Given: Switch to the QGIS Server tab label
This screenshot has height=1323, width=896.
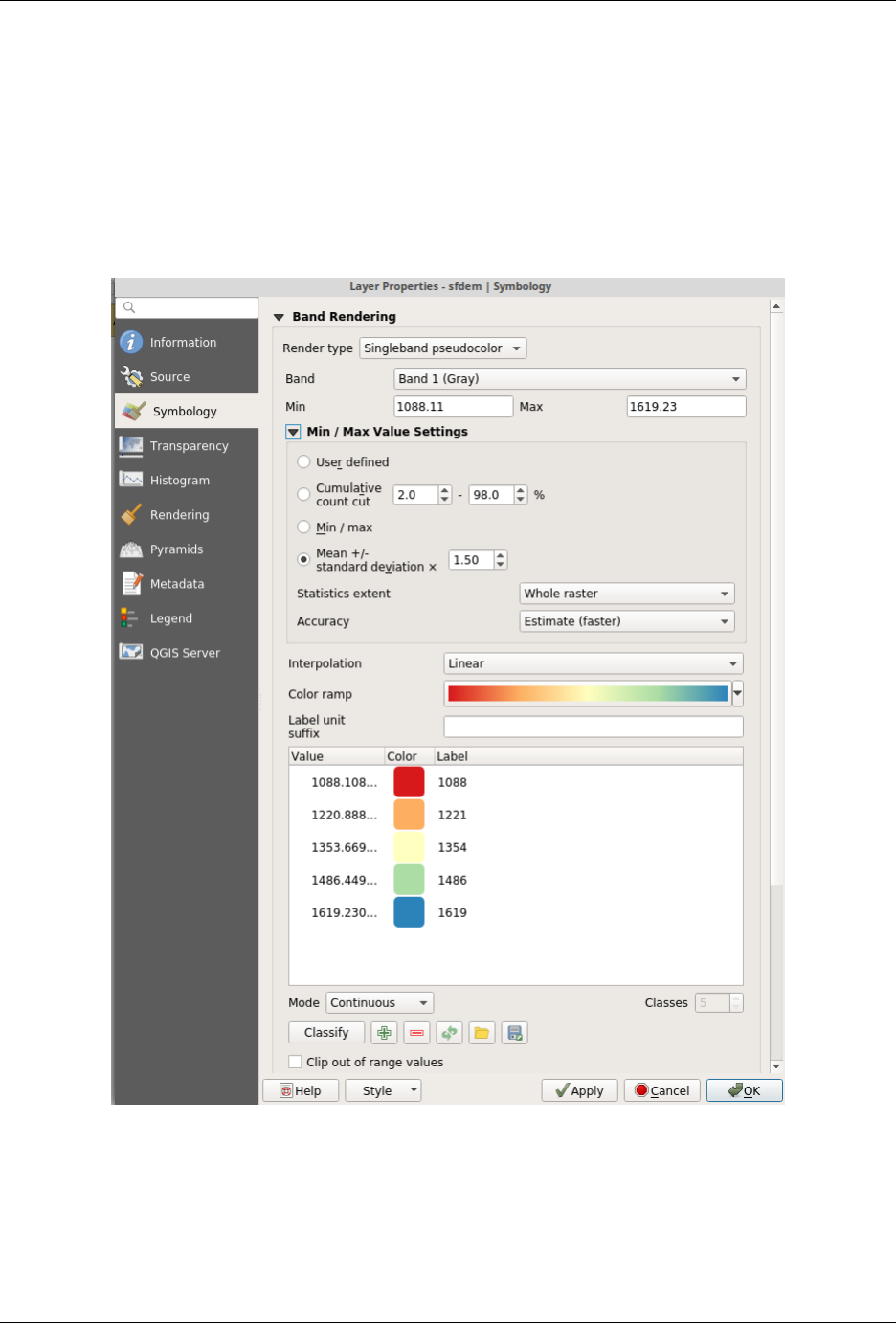Looking at the screenshot, I should click(x=185, y=653).
